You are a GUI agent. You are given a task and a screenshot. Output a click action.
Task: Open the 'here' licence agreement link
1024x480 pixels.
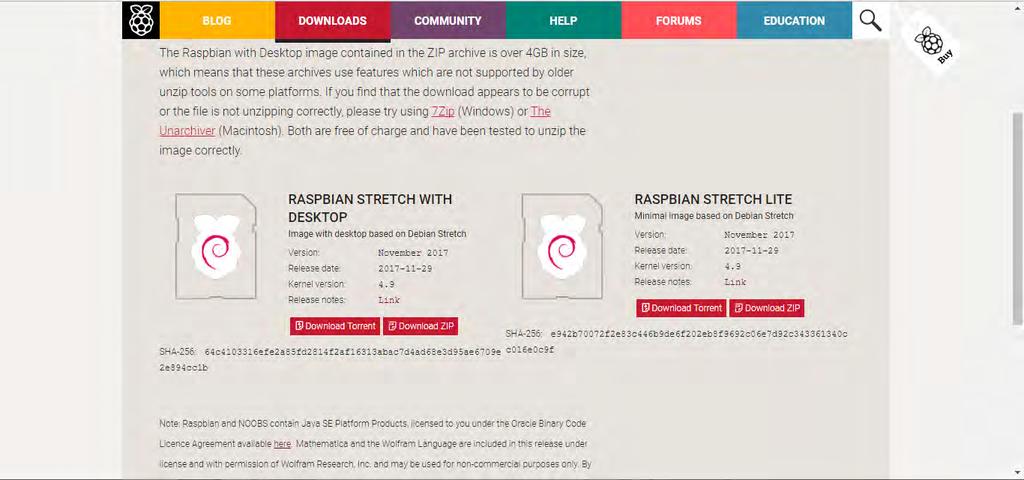(282, 444)
